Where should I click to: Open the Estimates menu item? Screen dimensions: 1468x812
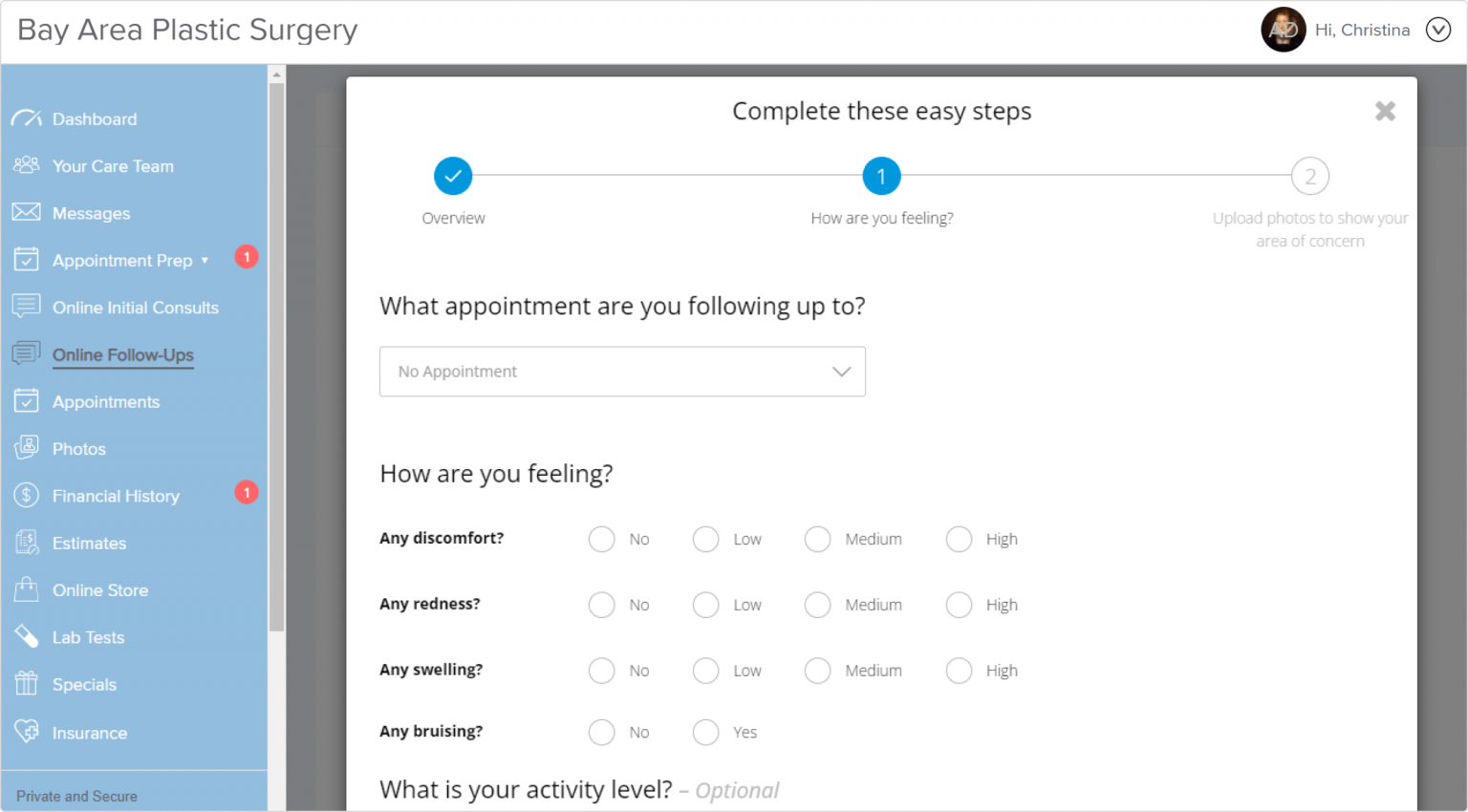89,544
